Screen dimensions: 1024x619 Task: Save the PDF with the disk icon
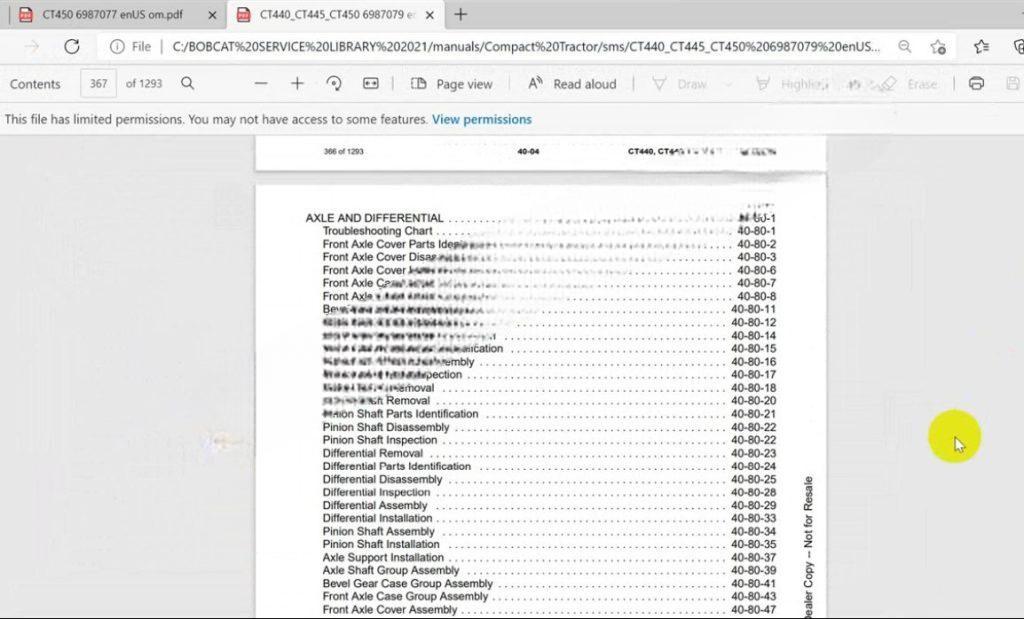coord(1012,84)
